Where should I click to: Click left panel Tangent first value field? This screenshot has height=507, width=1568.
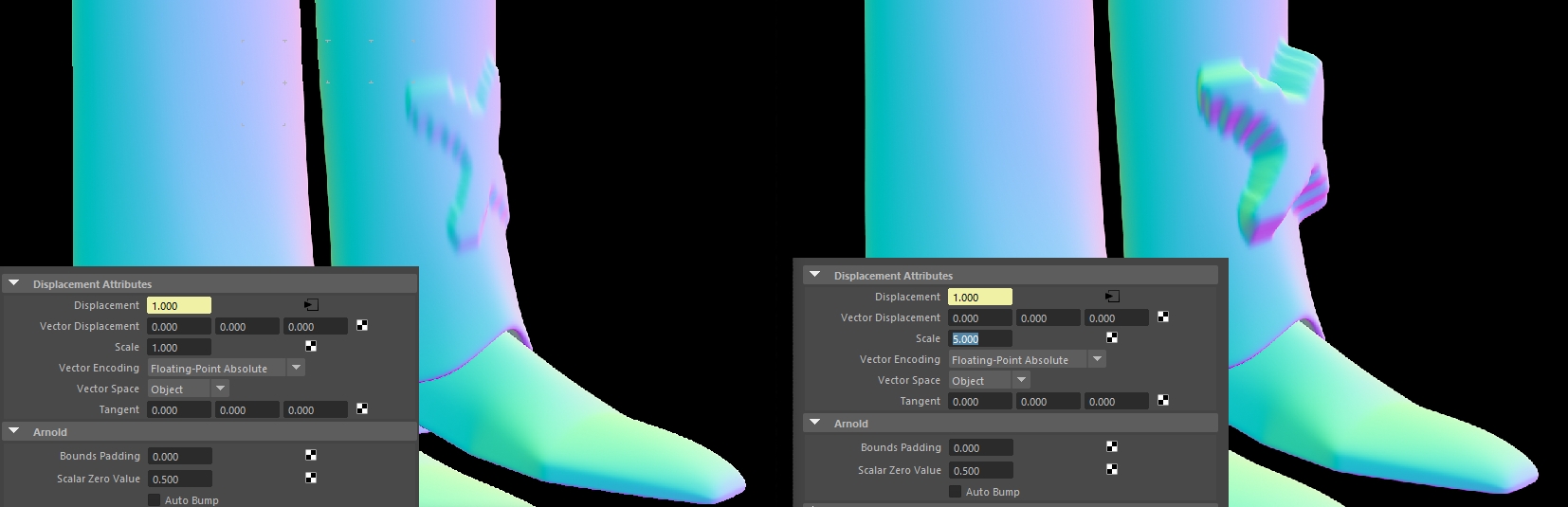[x=179, y=409]
